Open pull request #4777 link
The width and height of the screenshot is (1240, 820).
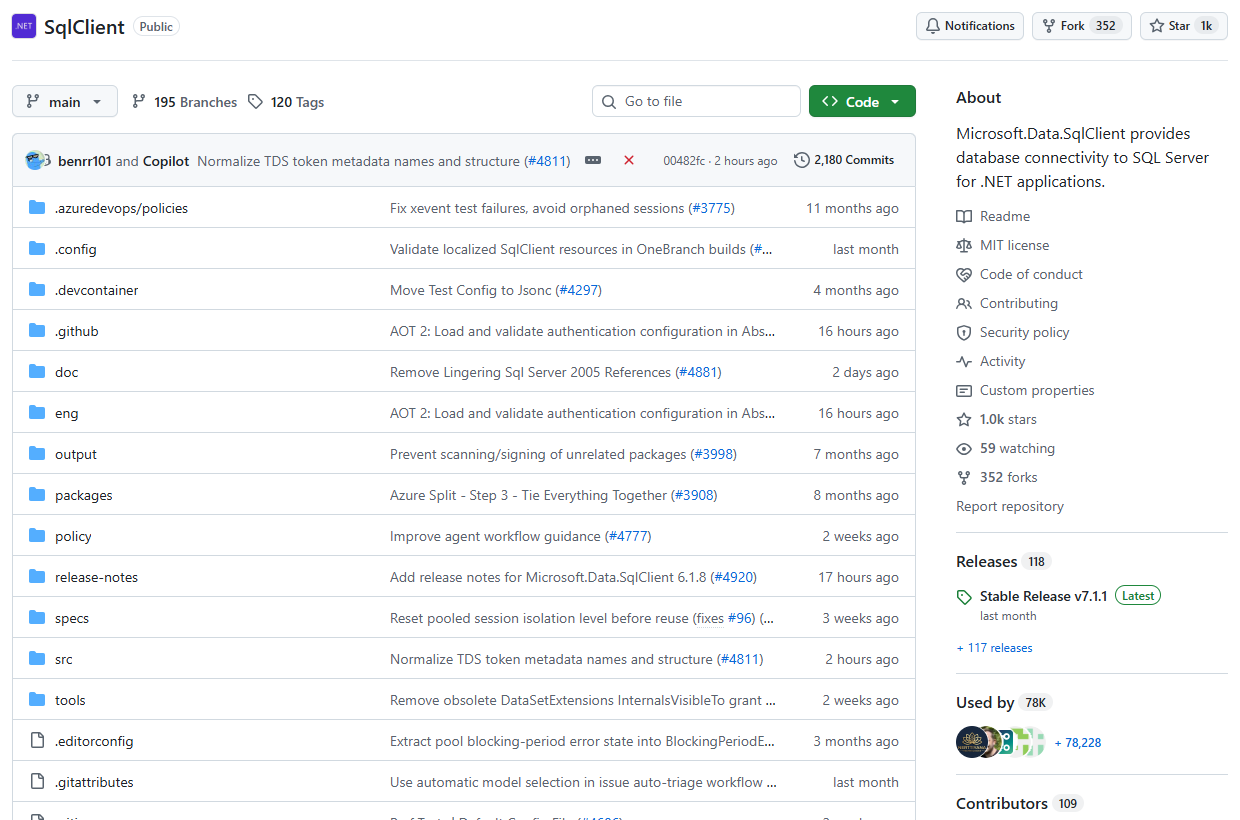pyautogui.click(x=628, y=536)
